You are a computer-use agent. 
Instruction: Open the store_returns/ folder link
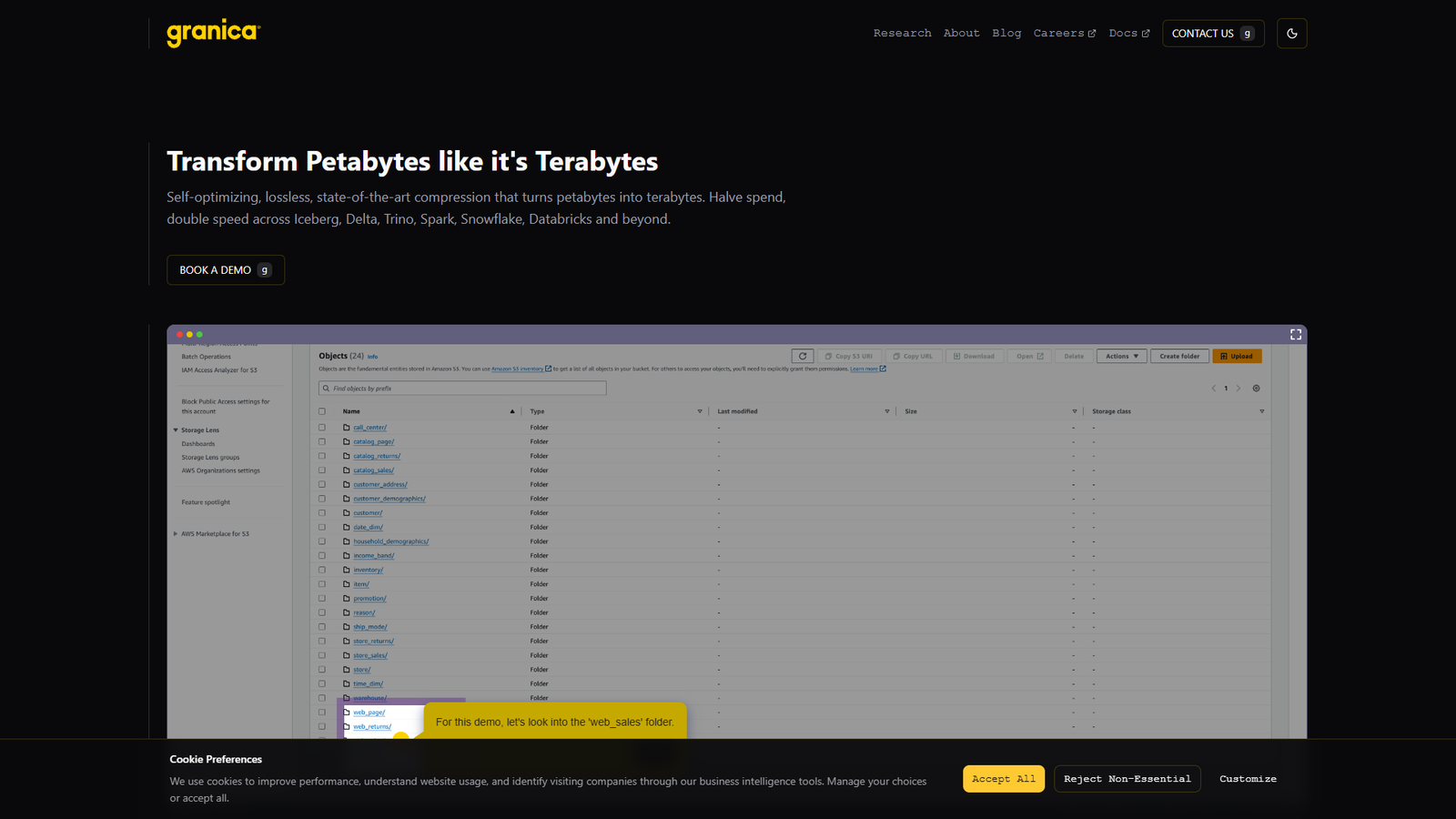click(x=374, y=642)
